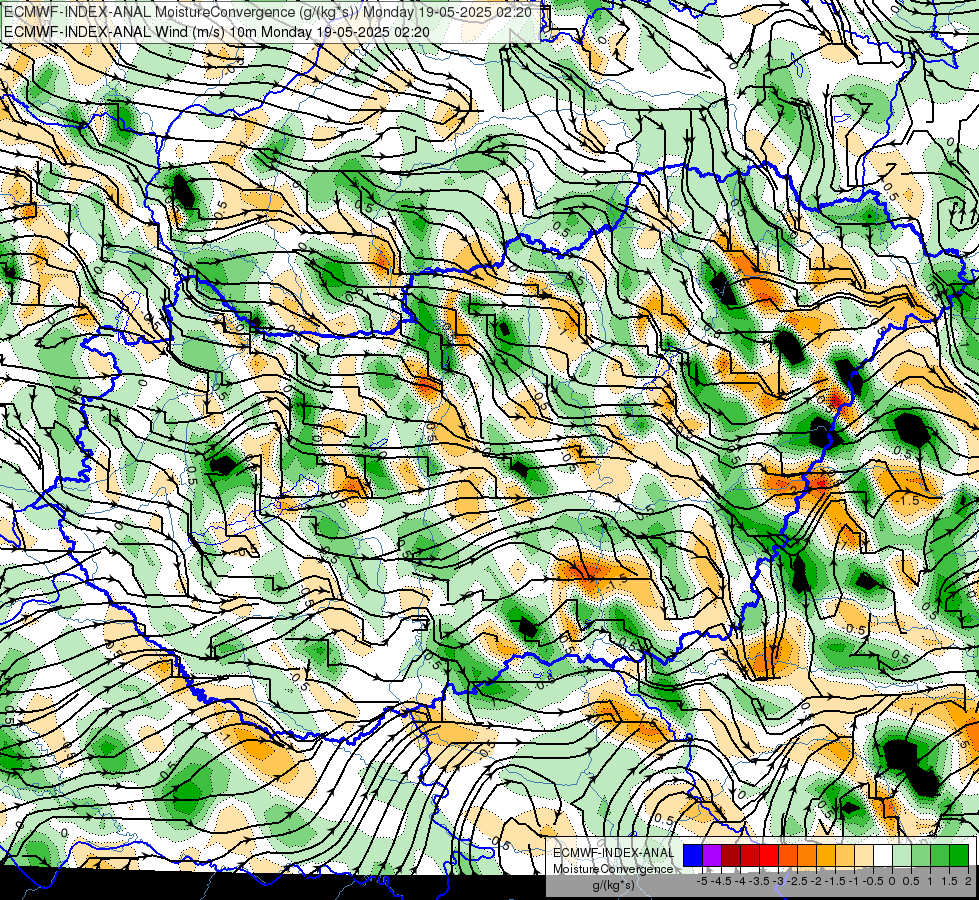Screen dimensions: 979x900
Task: Click the legend tick value -3.5
Action: (x=759, y=881)
